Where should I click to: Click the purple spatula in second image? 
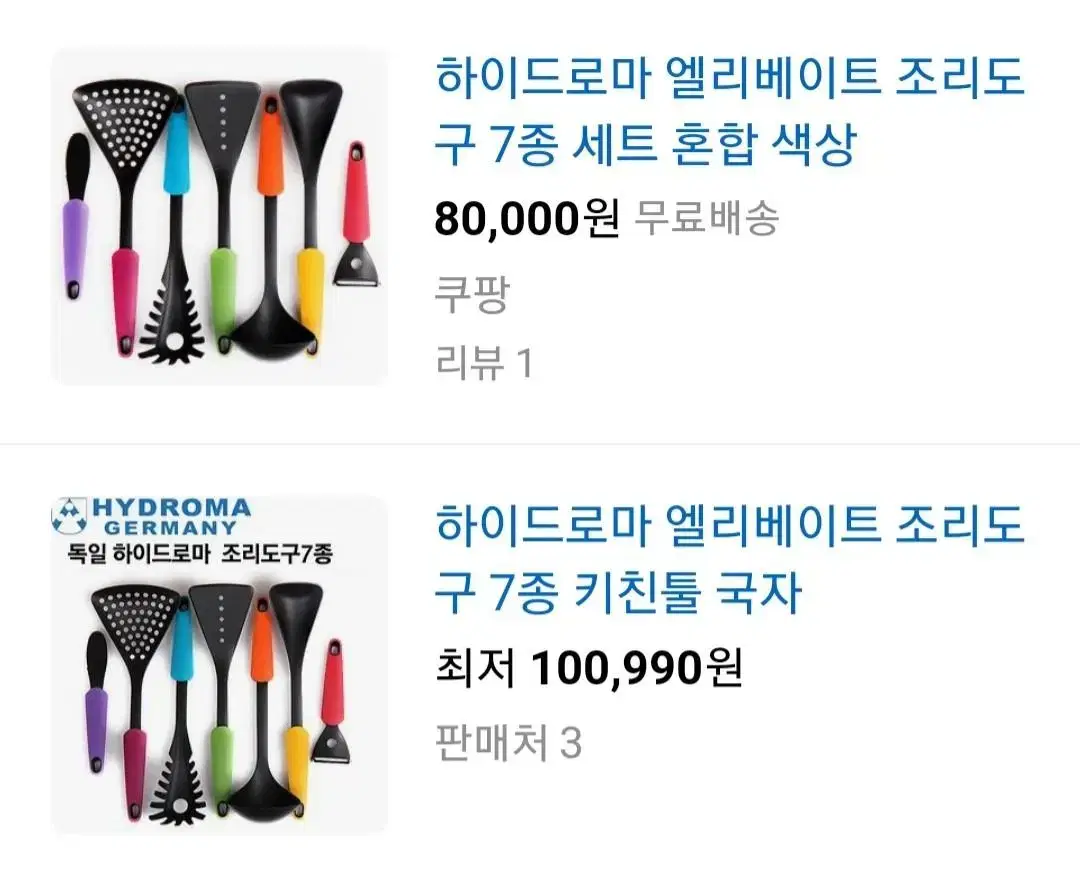pyautogui.click(x=96, y=700)
